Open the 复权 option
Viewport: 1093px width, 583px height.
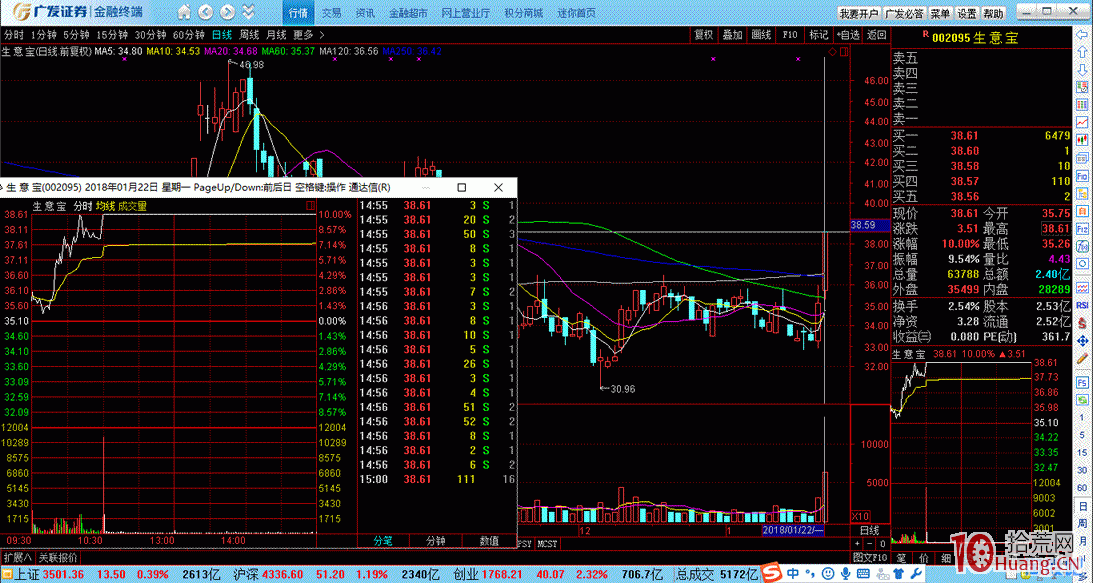703,35
